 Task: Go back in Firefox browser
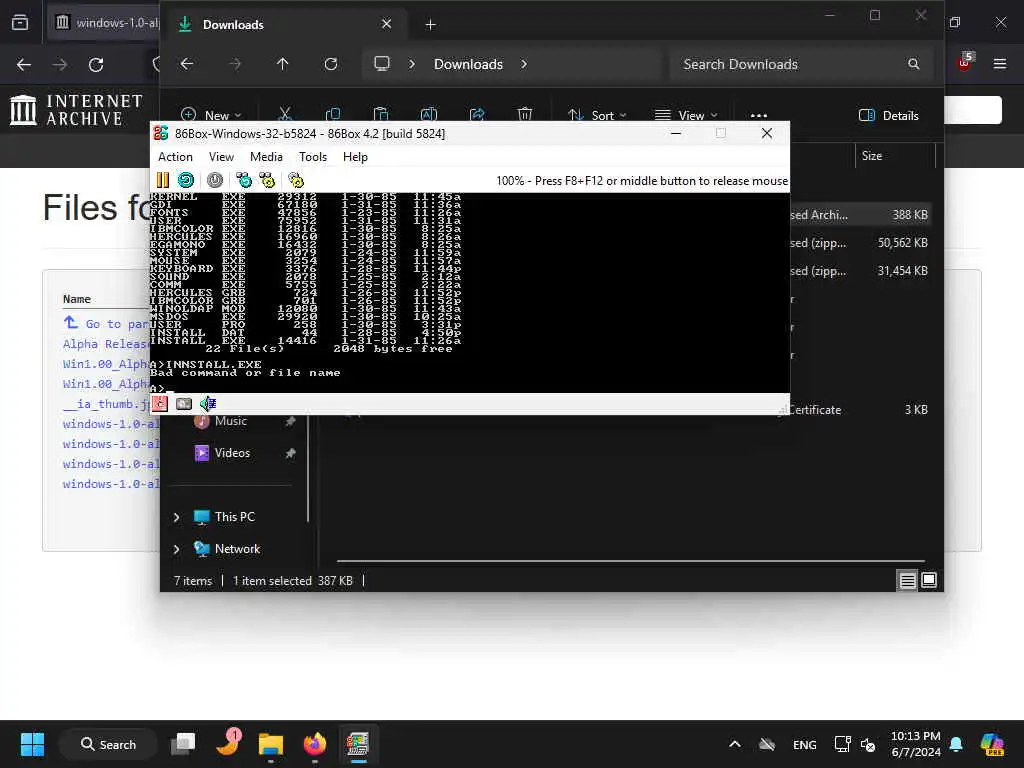pos(24,65)
